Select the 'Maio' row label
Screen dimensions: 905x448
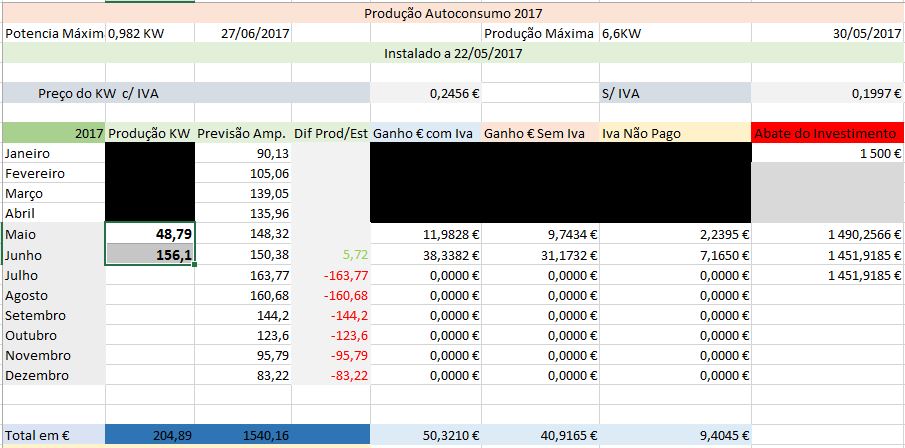tap(54, 234)
